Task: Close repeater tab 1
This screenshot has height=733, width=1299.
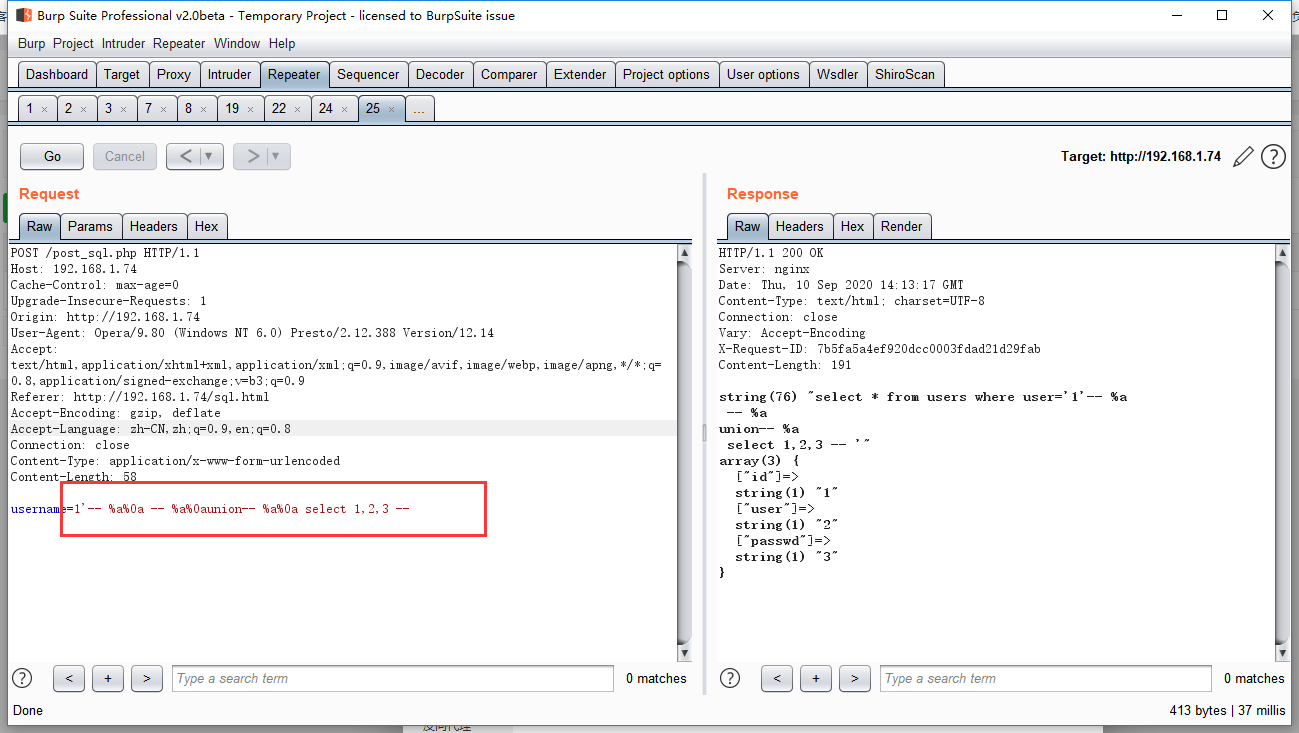Action: (44, 109)
